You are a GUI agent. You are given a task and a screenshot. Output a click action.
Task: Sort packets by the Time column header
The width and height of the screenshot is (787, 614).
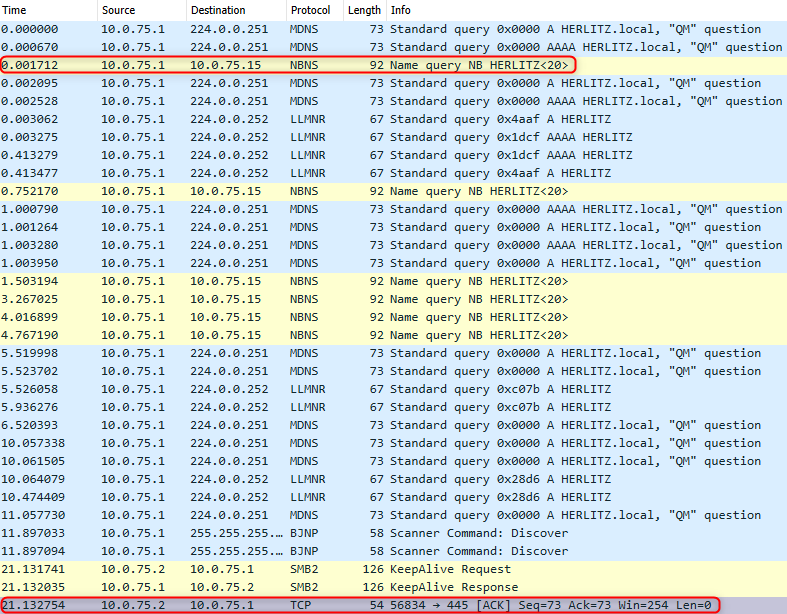pyautogui.click(x=48, y=10)
